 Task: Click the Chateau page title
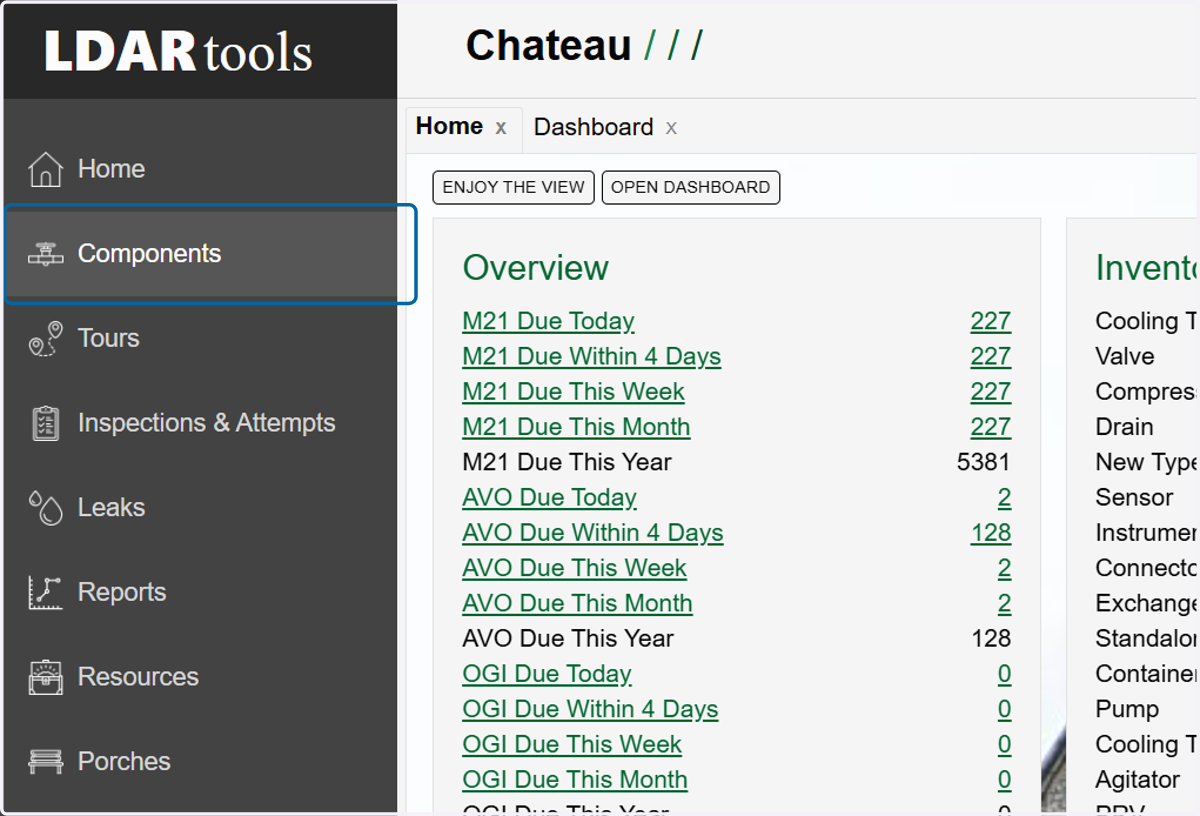click(x=548, y=45)
